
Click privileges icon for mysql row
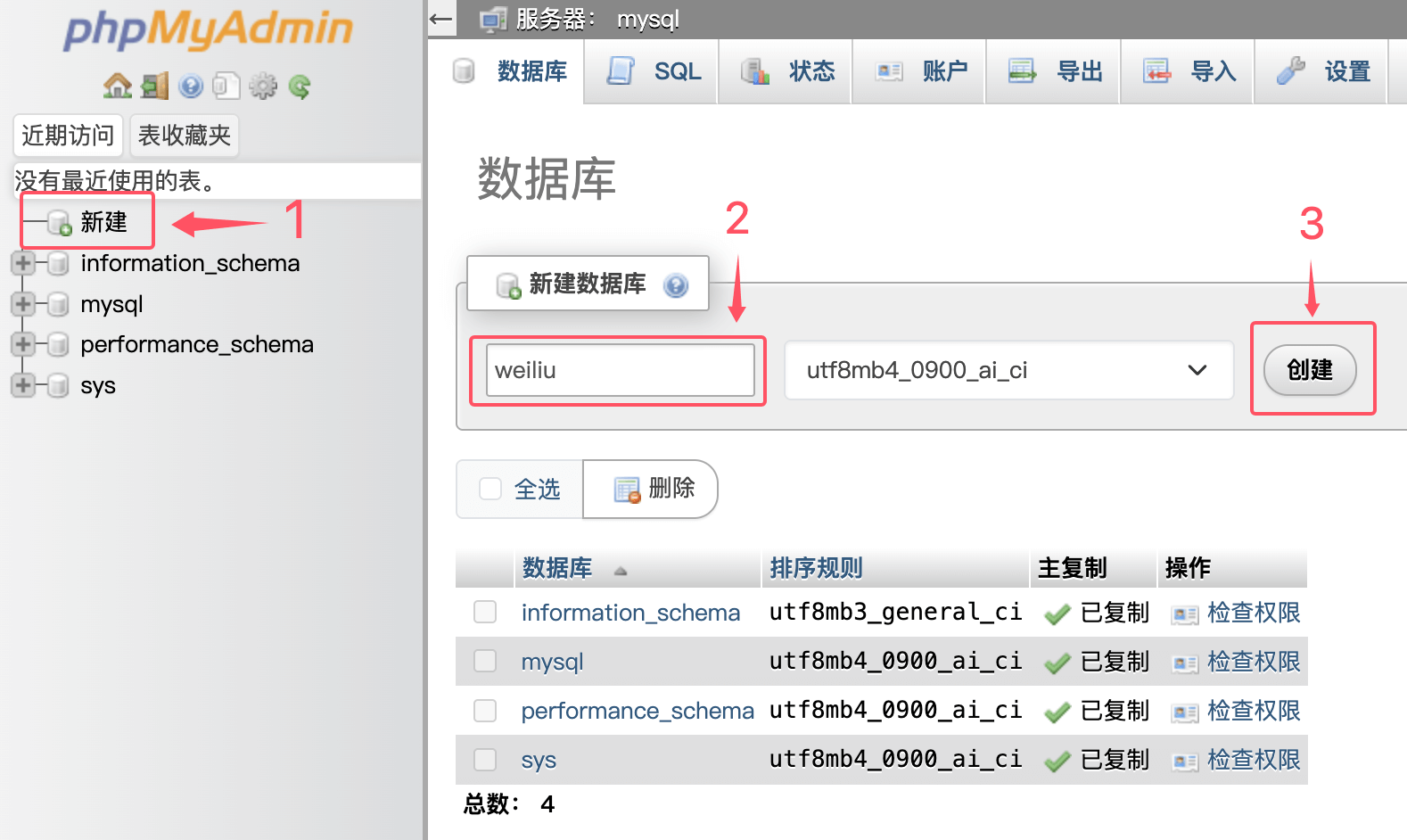click(x=1184, y=663)
